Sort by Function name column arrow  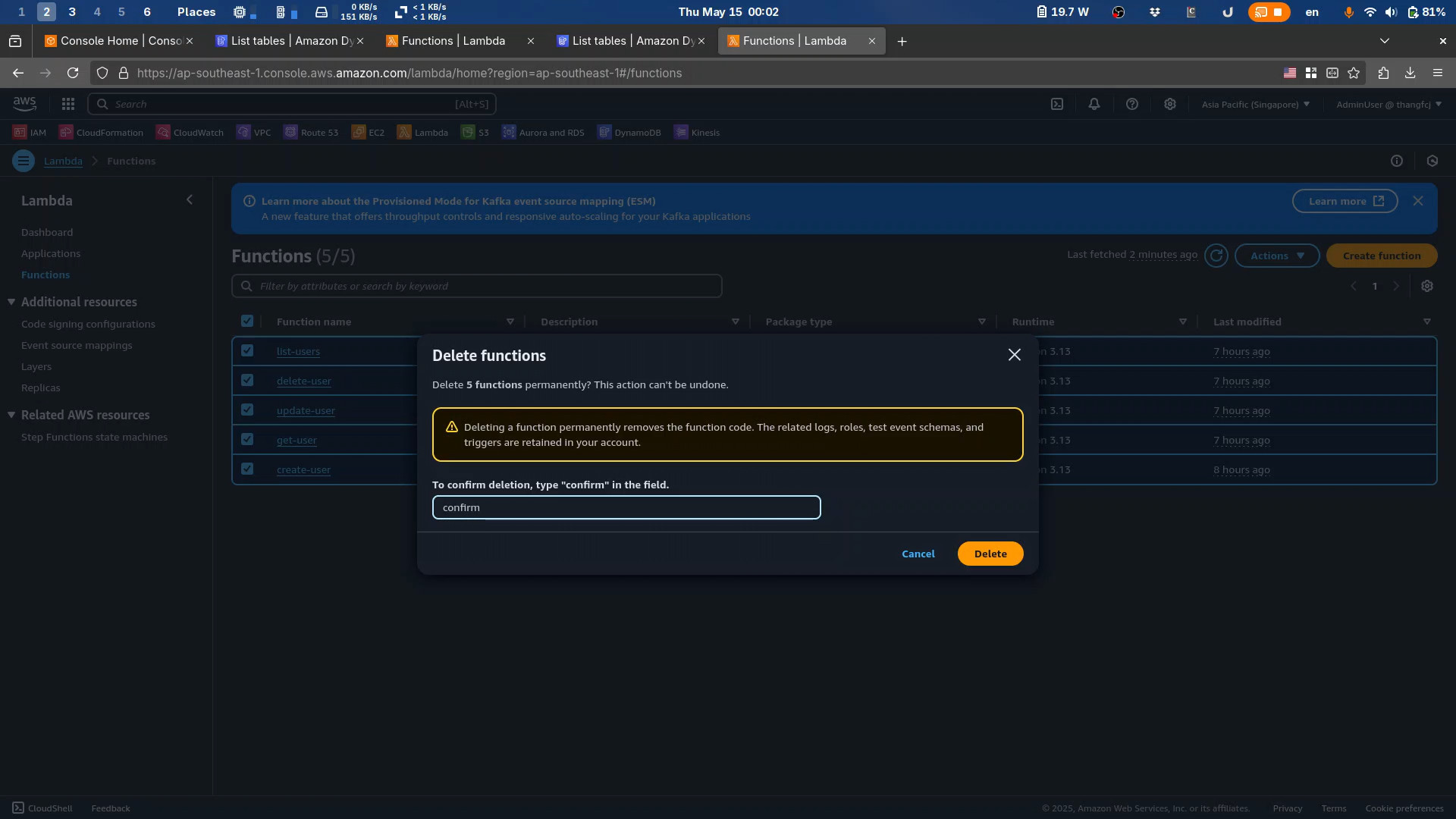(x=510, y=322)
